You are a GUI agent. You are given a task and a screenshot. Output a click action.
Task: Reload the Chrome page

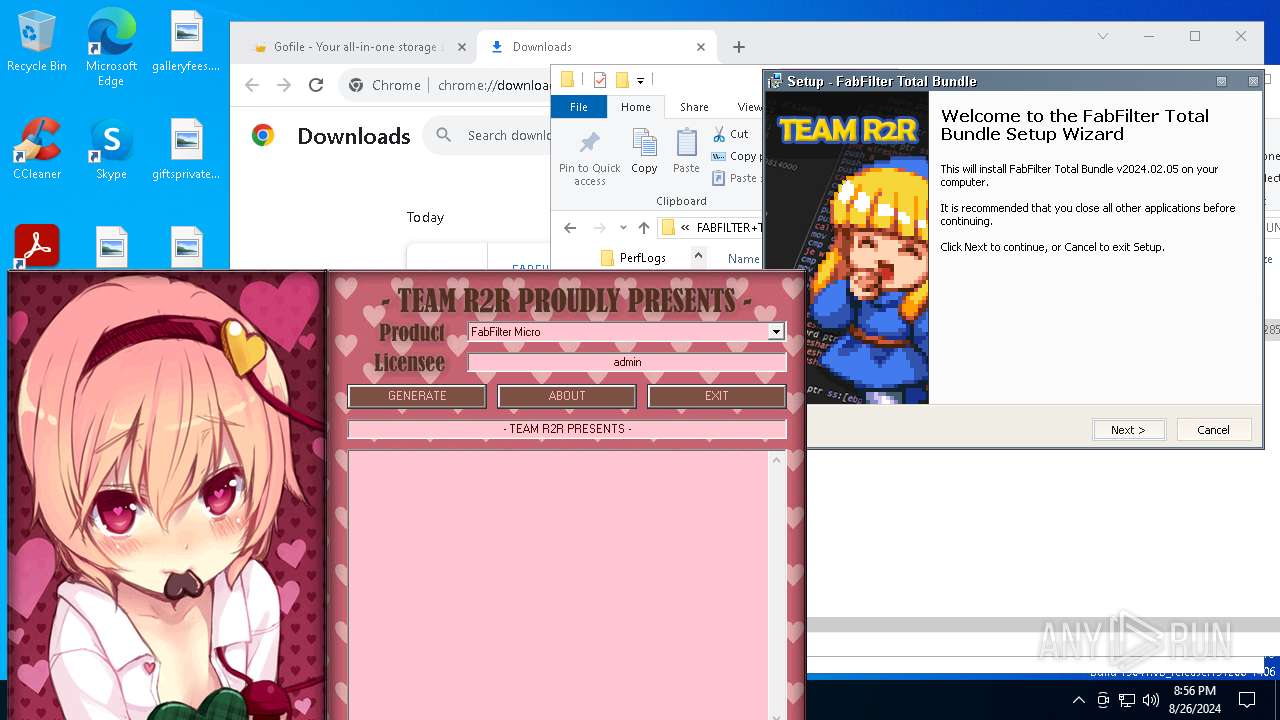(x=316, y=85)
